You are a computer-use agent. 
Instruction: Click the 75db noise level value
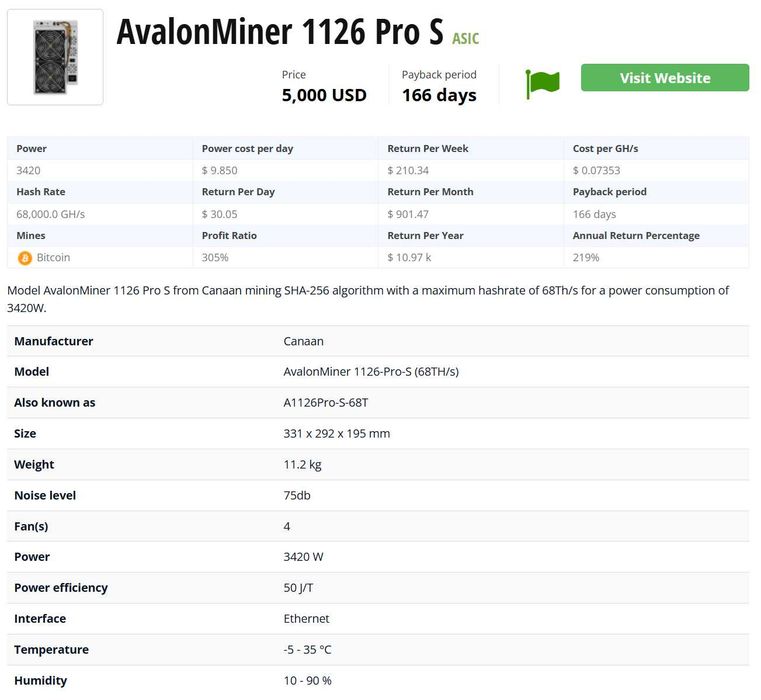(x=297, y=496)
